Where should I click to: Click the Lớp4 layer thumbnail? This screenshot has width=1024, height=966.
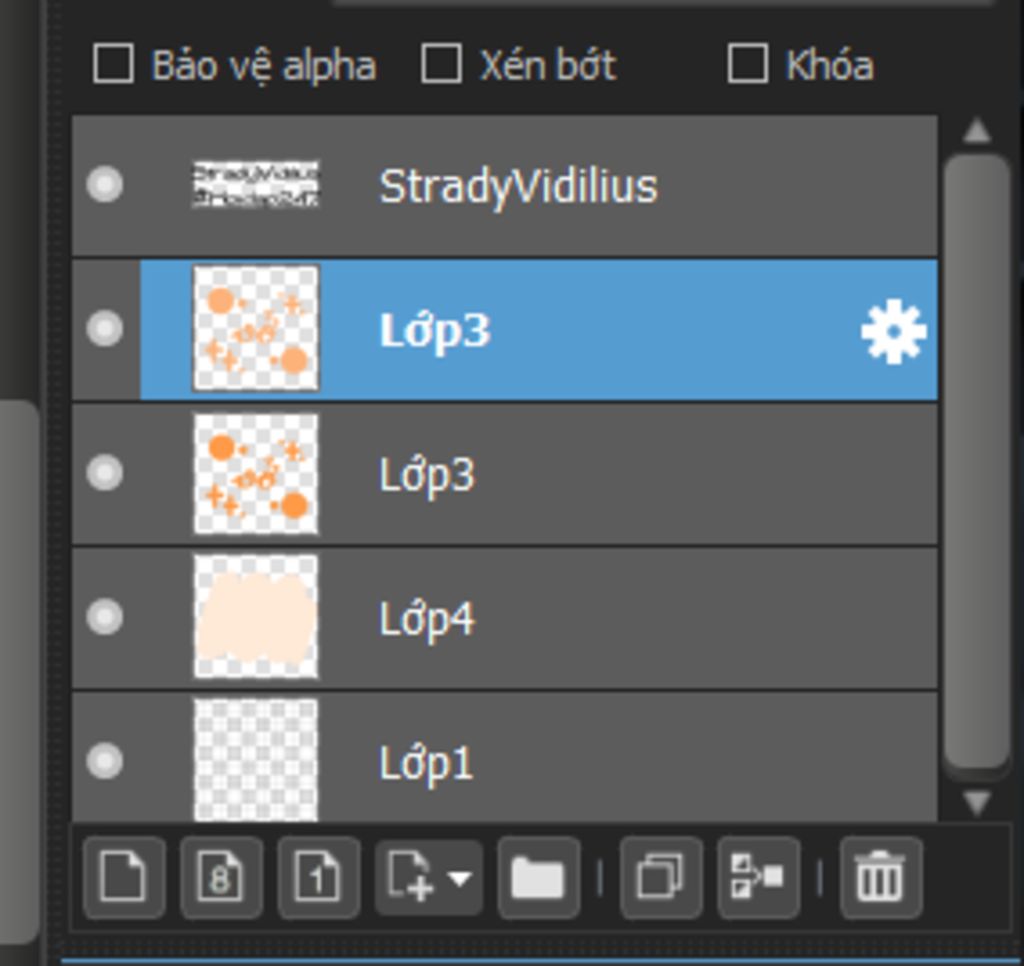(256, 617)
